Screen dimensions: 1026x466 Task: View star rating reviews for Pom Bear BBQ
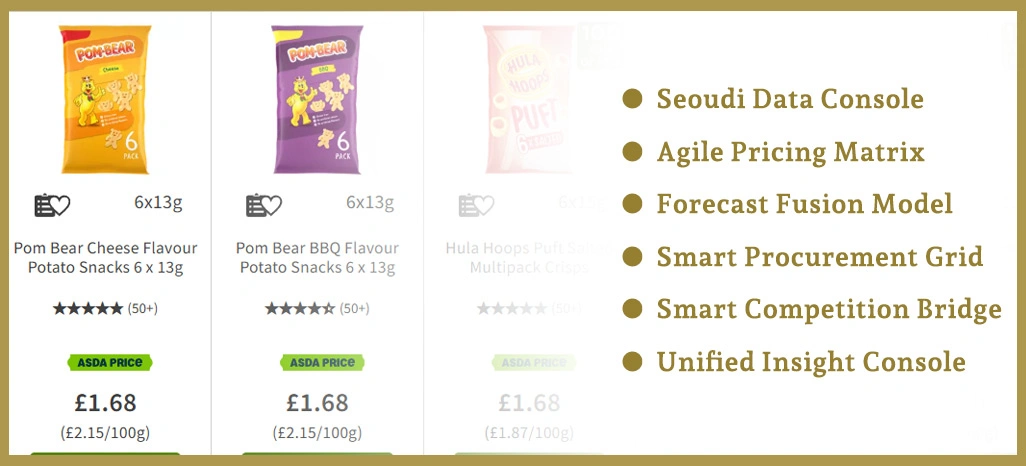[x=317, y=308]
